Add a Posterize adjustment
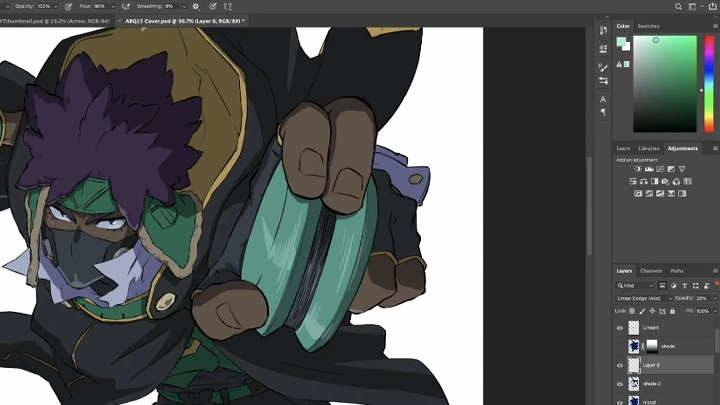 click(x=649, y=194)
